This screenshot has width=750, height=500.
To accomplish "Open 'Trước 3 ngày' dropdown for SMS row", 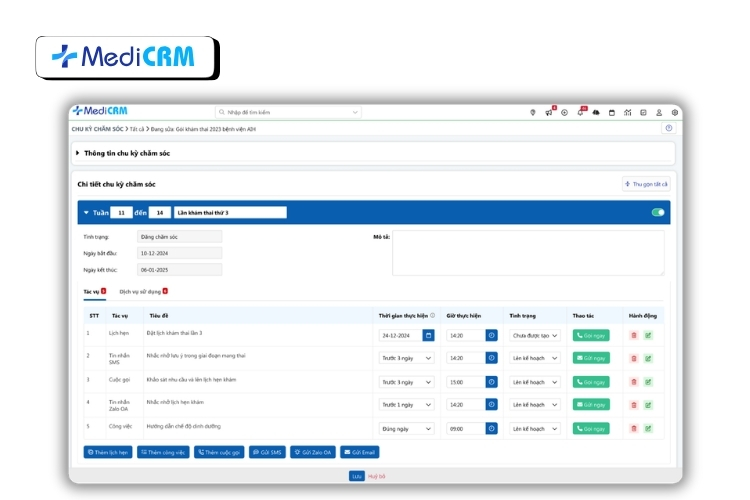I will [407, 358].
